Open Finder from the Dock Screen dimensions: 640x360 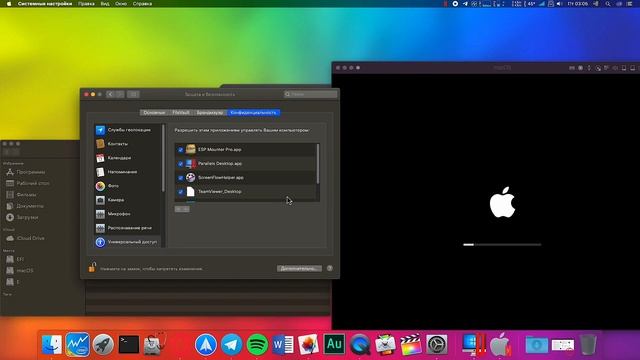tap(52, 344)
